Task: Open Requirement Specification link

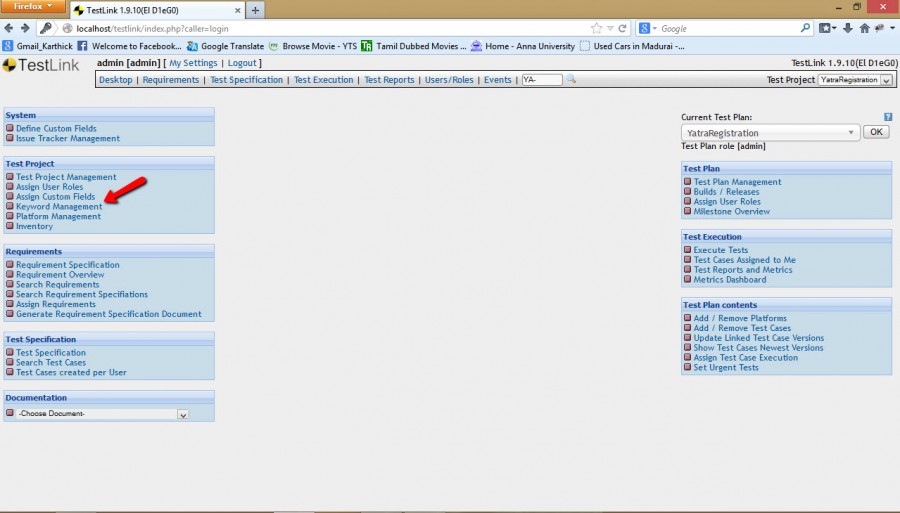Action: click(68, 265)
